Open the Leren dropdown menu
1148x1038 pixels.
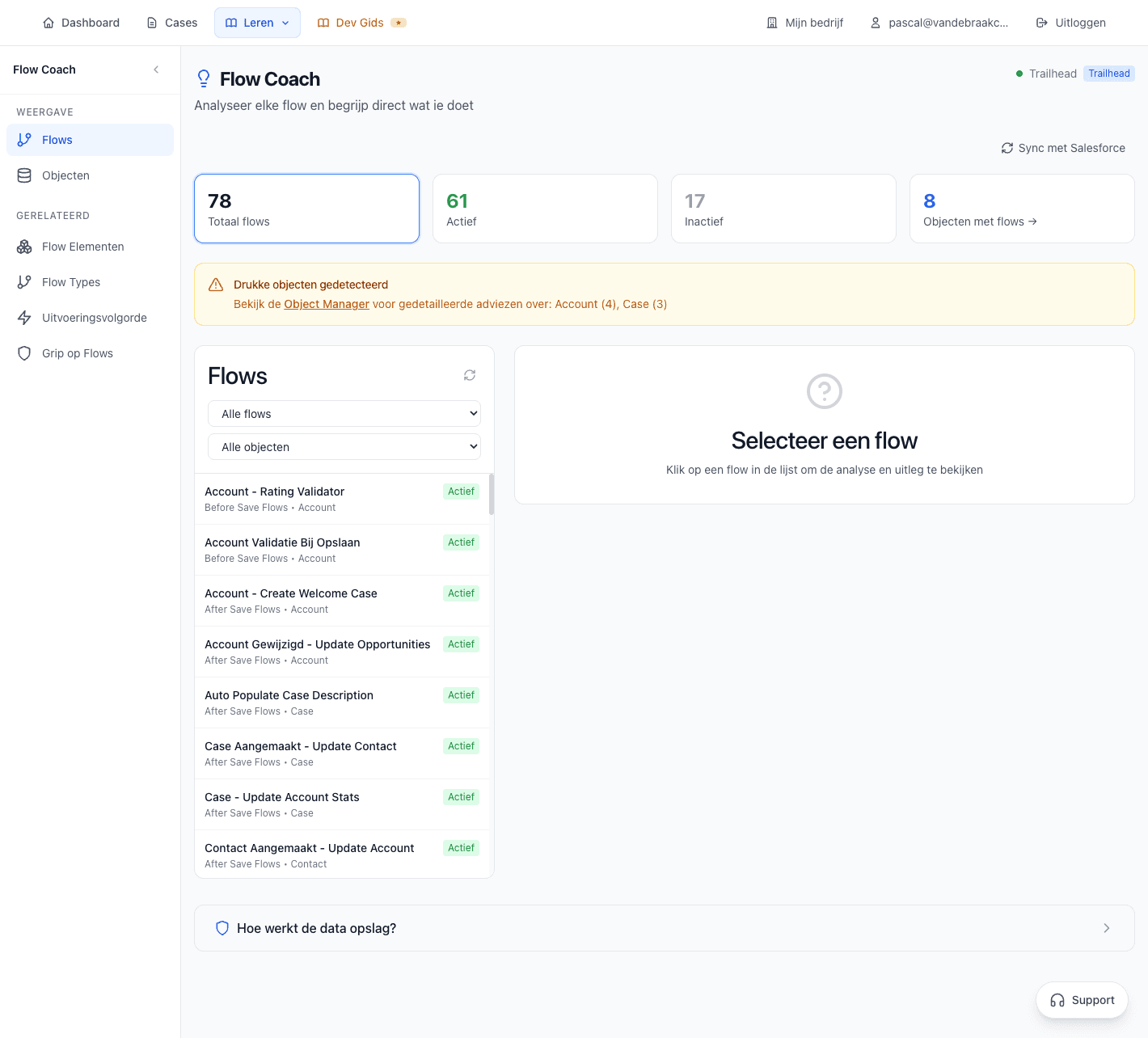(257, 23)
